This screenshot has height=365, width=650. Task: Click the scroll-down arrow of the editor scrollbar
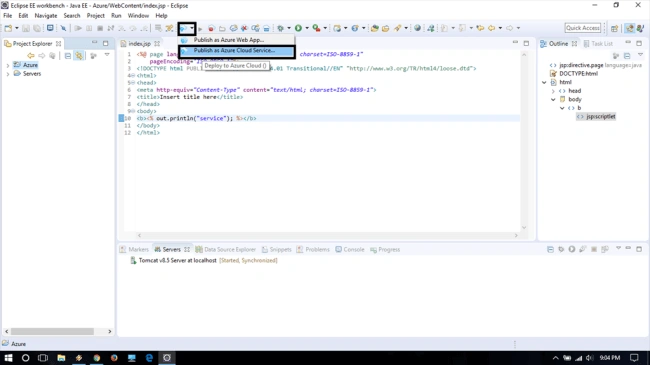click(x=524, y=227)
